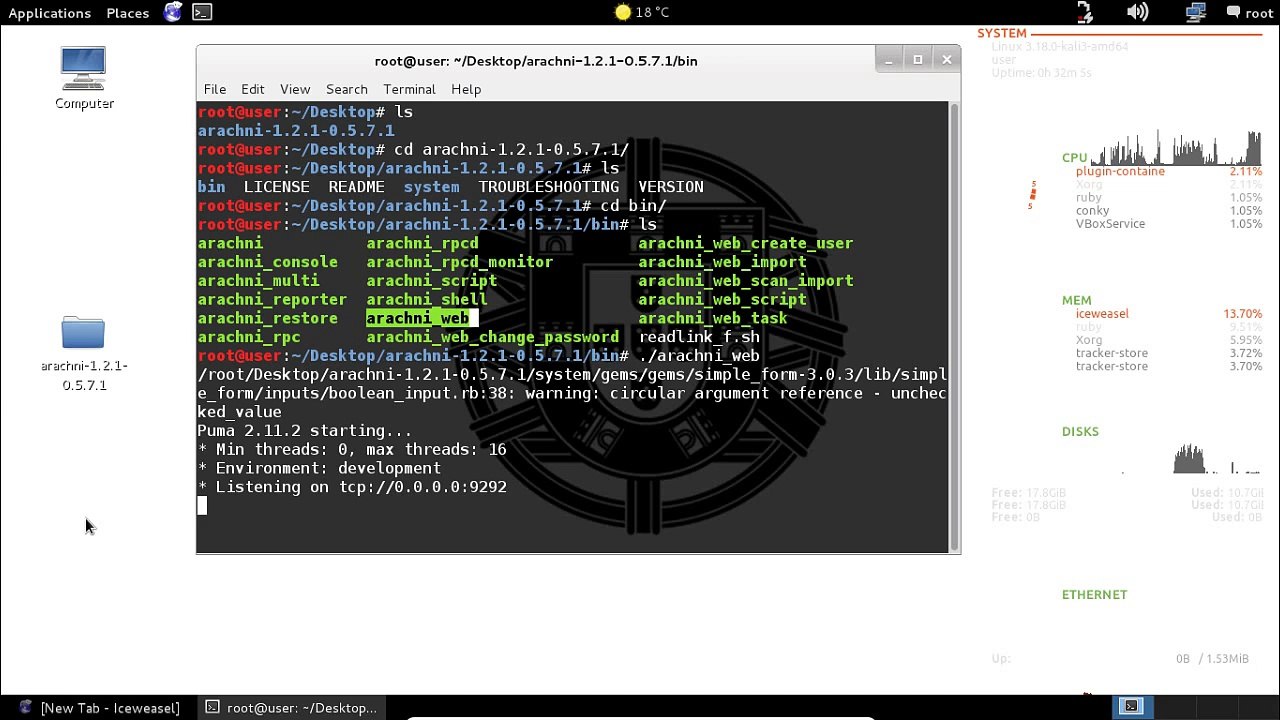Click the LICENSE file name
The image size is (1280, 720).
click(277, 187)
